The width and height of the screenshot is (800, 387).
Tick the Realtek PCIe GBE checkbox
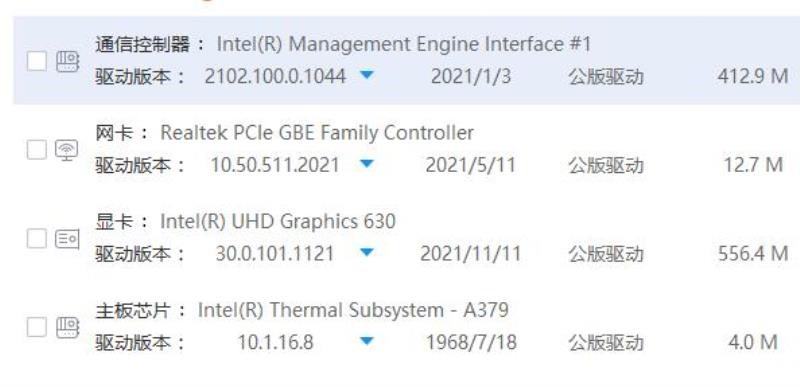37,149
